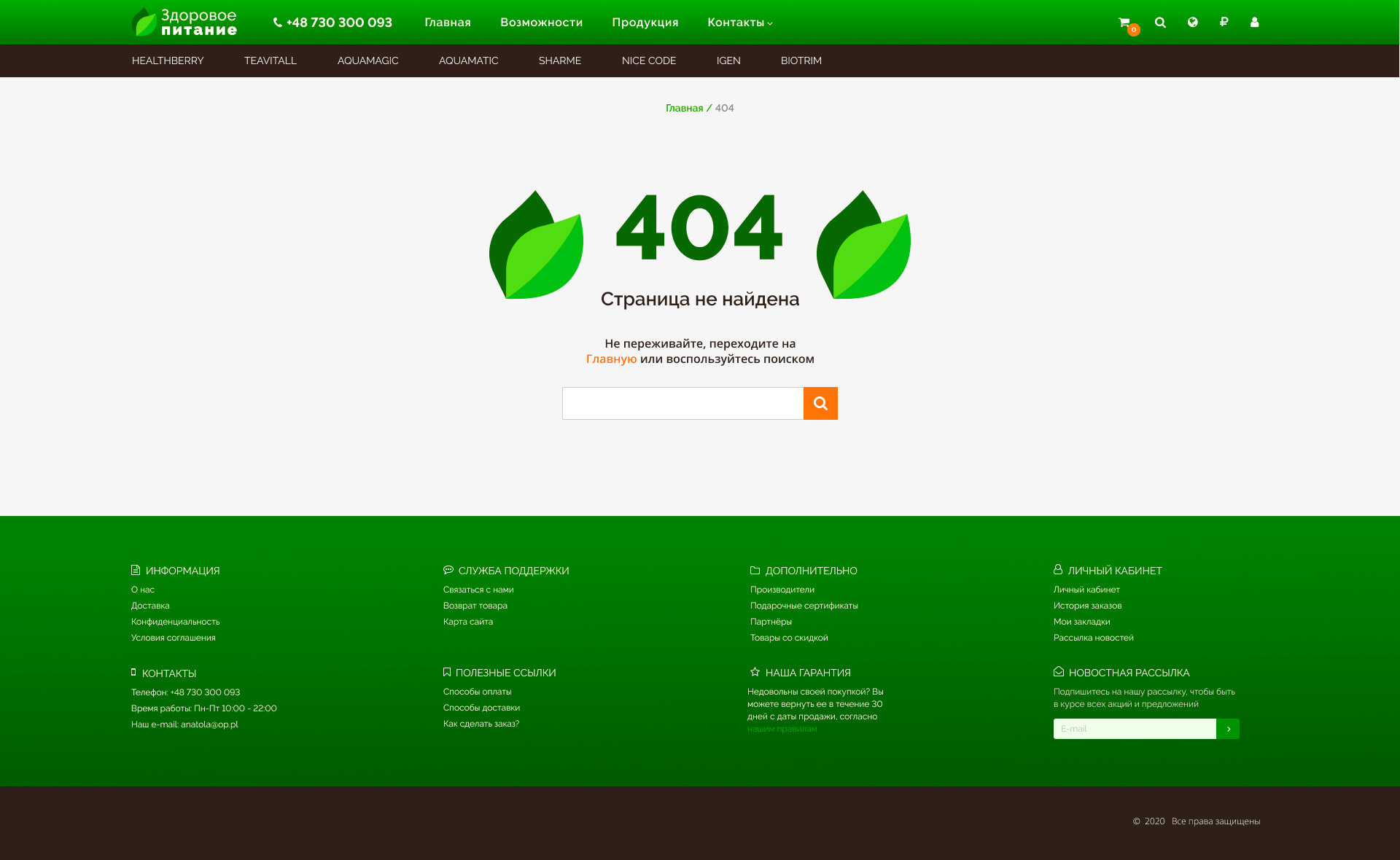The image size is (1400, 860).
Task: Open Связаться с нами footer link
Action: pyautogui.click(x=478, y=590)
